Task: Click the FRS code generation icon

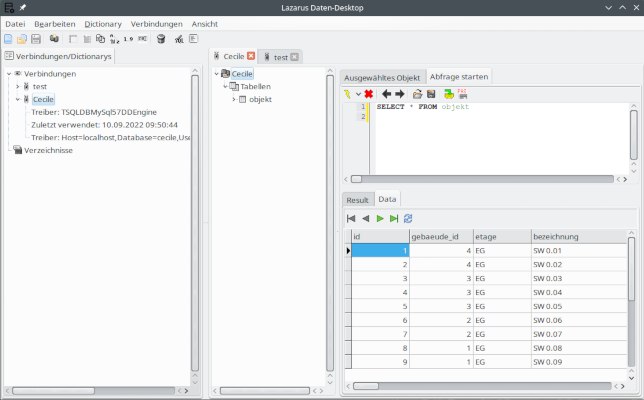Action: pos(462,94)
